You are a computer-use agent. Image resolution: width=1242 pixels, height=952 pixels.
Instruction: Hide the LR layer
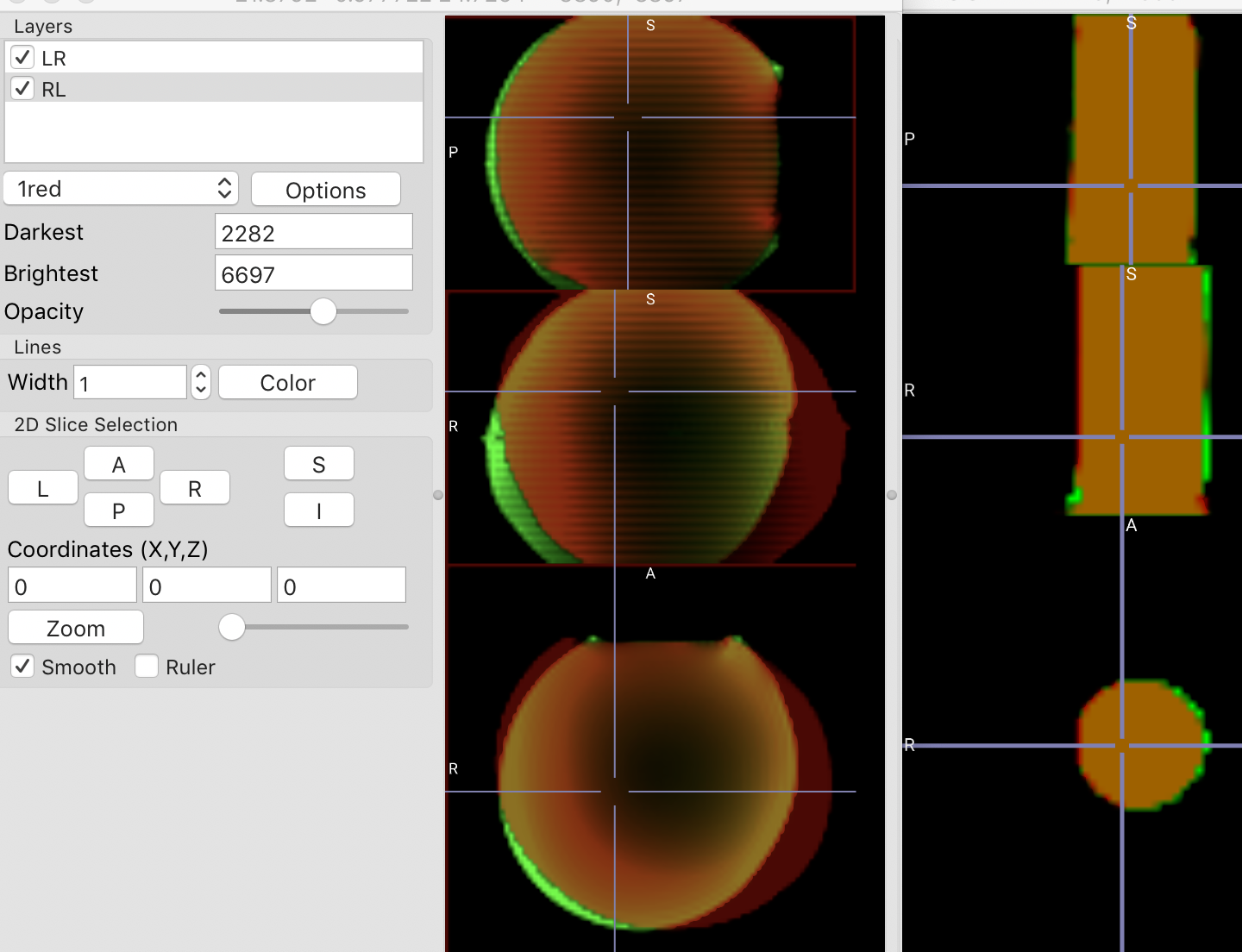pos(22,57)
